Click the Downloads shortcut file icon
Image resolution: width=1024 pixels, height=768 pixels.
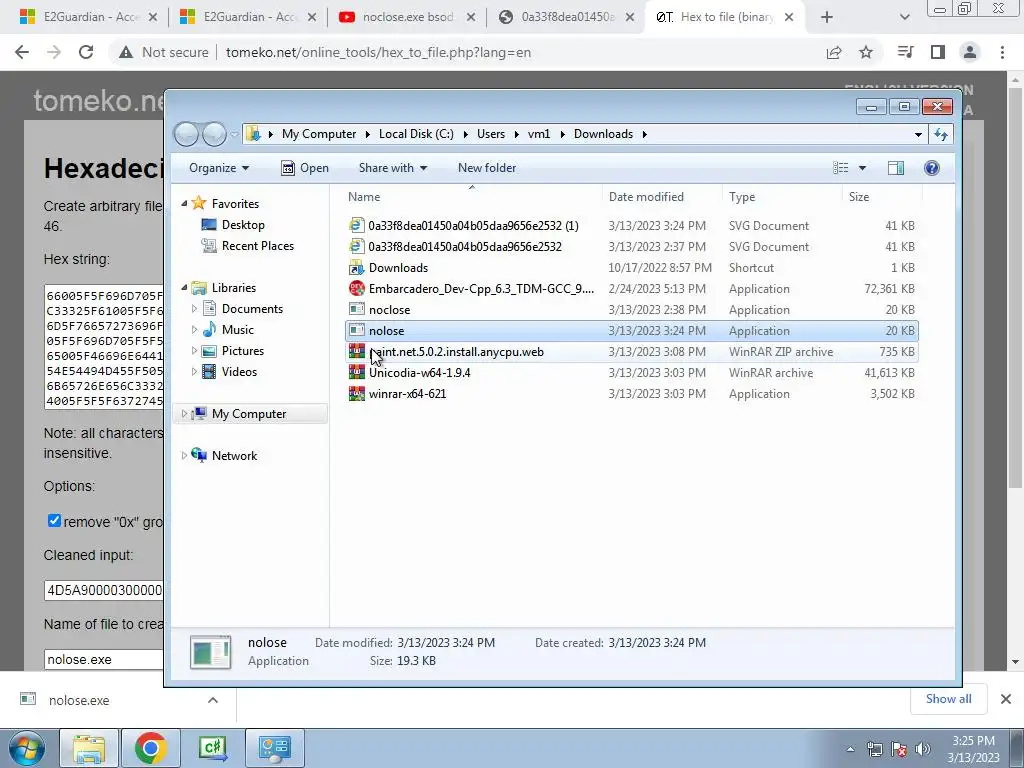(357, 268)
